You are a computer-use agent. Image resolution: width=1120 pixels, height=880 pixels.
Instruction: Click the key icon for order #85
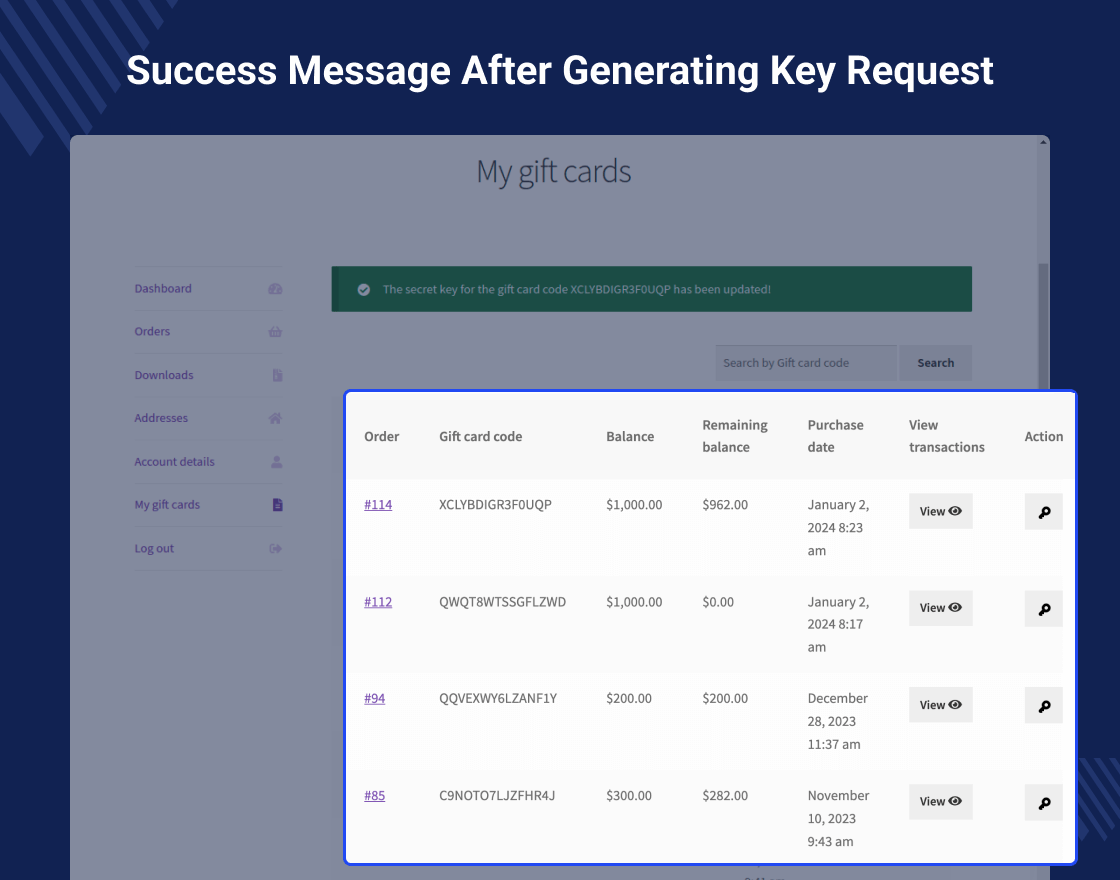click(1043, 802)
